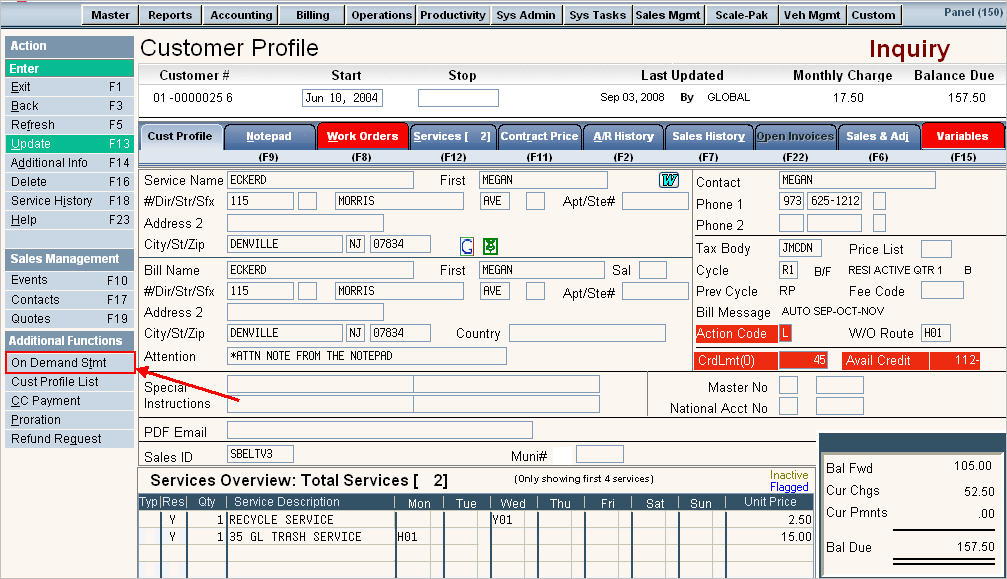Open the Work Orders tab

362,136
